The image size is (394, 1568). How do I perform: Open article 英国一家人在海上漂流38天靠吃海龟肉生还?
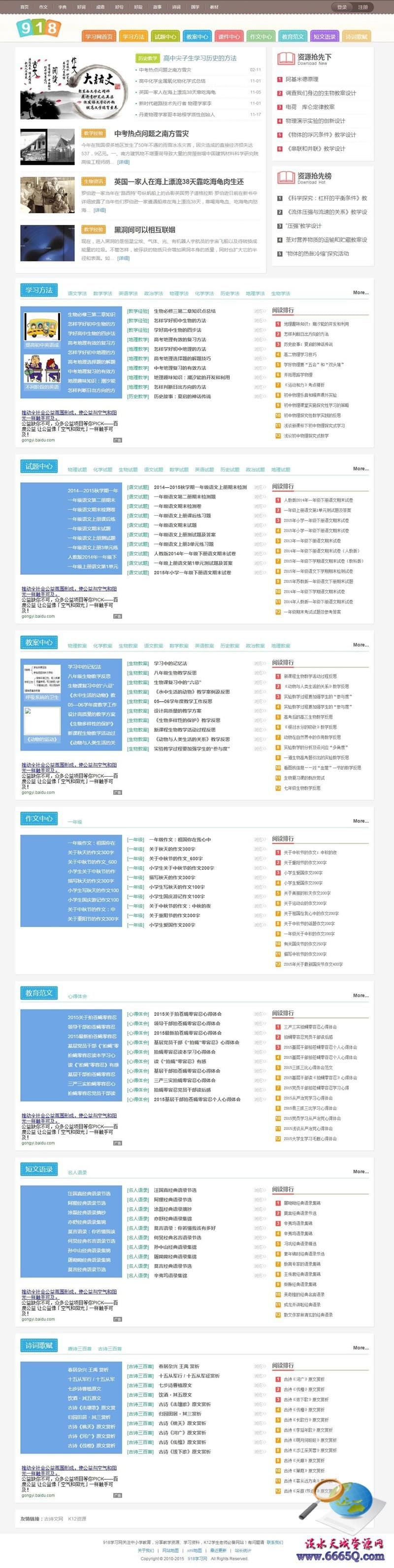[179, 182]
